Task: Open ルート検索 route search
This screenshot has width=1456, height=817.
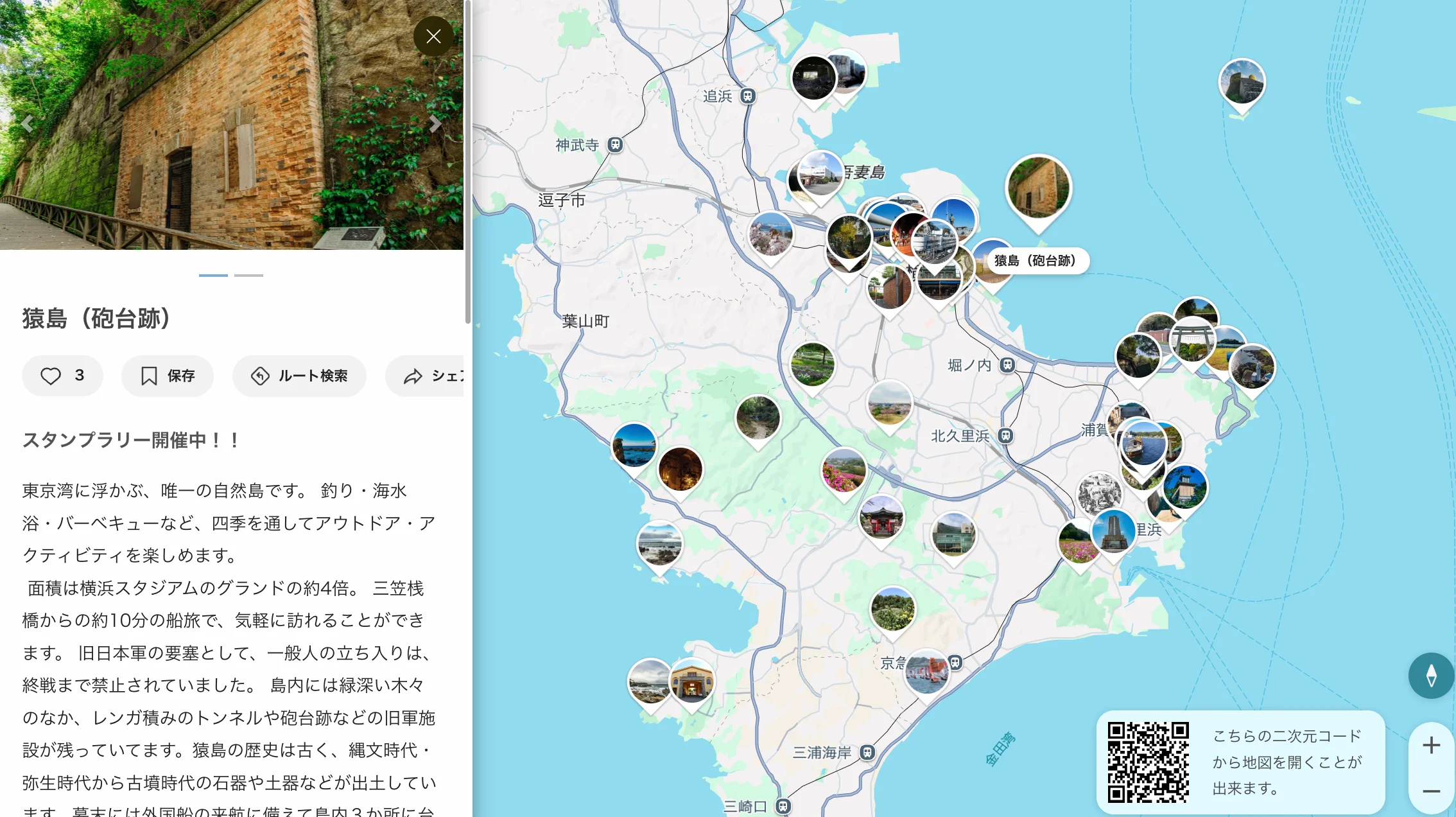Action: click(x=299, y=376)
